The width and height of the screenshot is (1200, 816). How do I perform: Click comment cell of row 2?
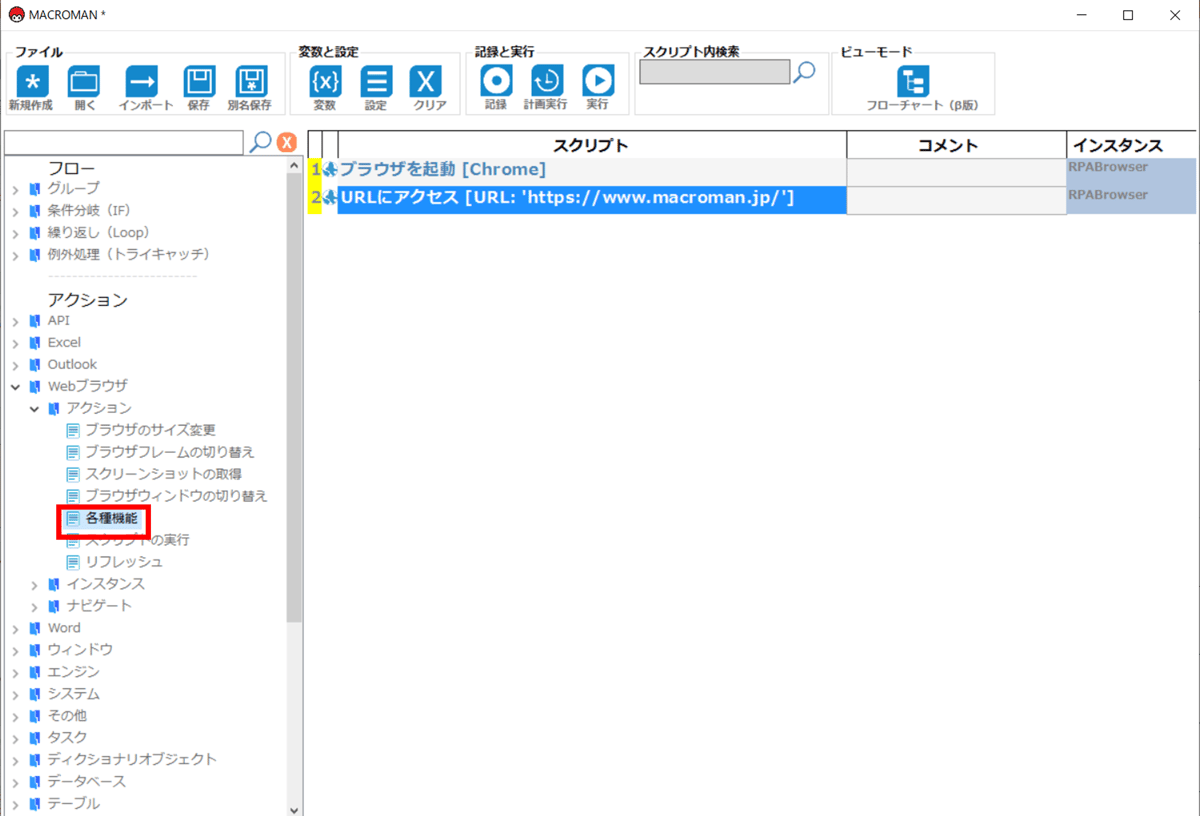[957, 200]
